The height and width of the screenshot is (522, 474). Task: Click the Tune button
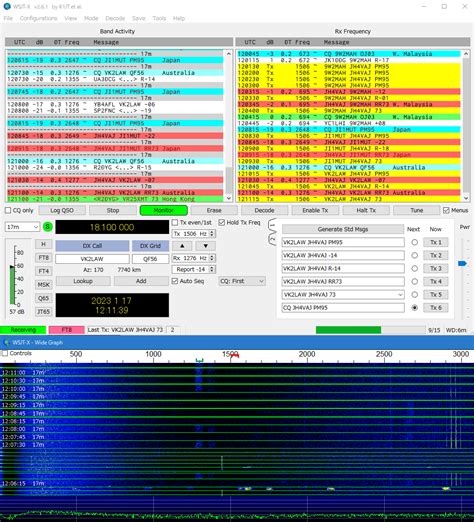[x=417, y=210]
